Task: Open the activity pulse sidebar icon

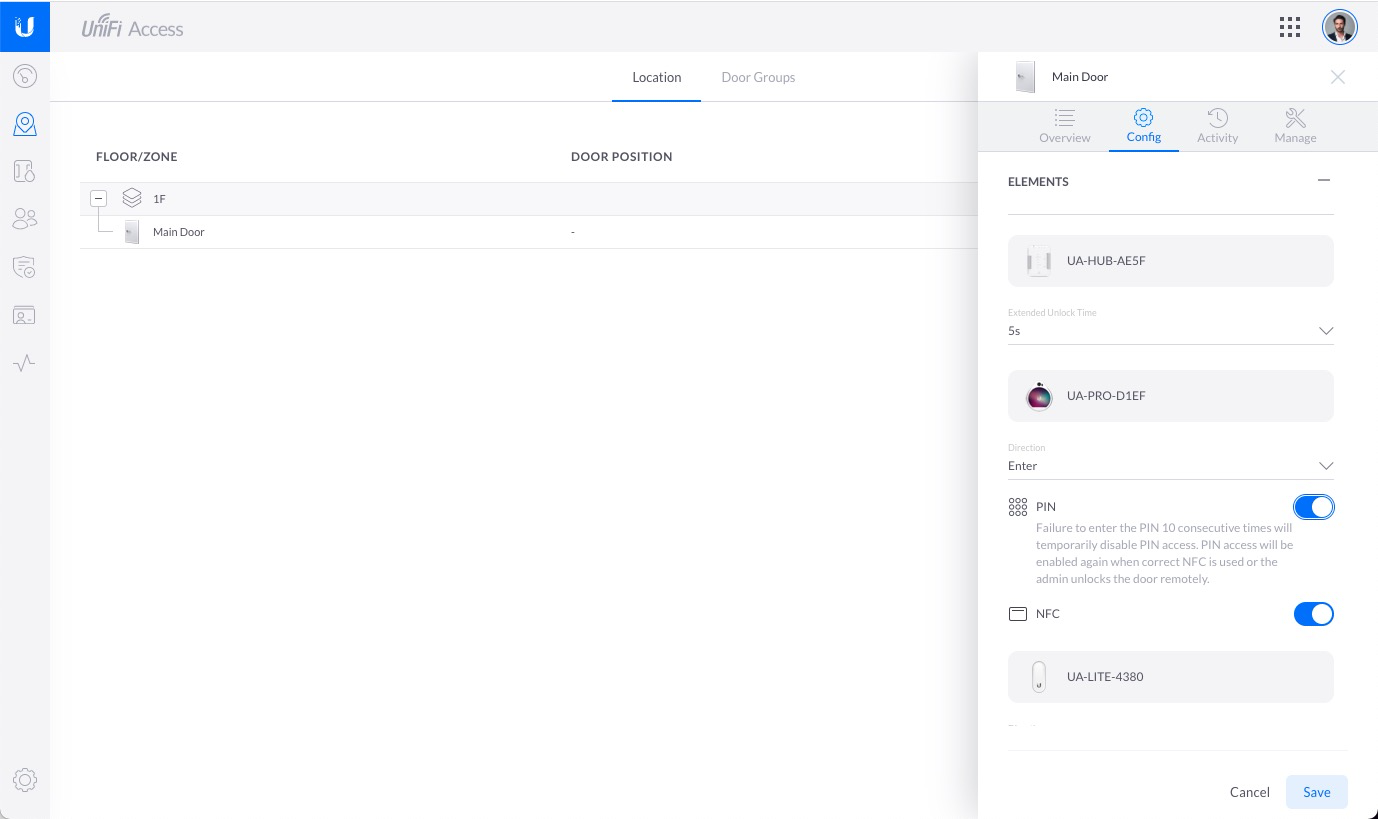Action: [x=25, y=362]
